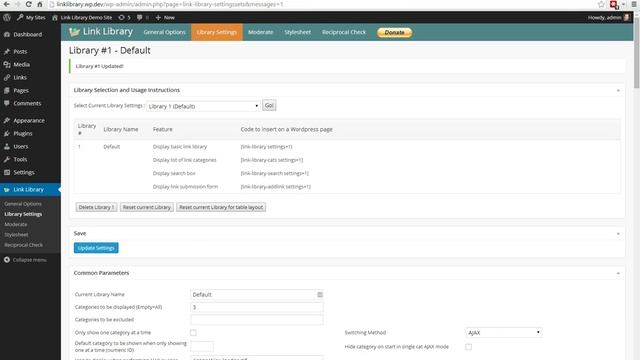
Task: Click Default category to be shown field
Action: [x=202, y=347]
